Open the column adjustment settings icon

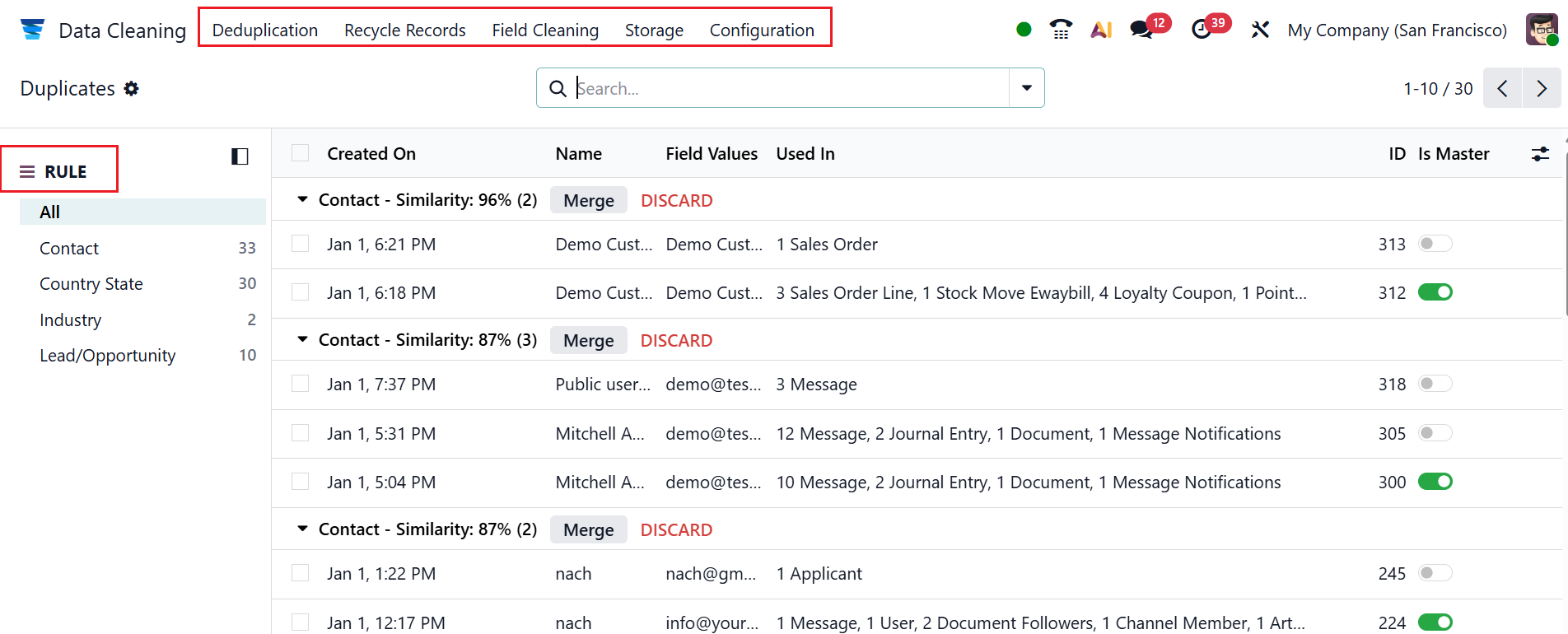click(1540, 154)
